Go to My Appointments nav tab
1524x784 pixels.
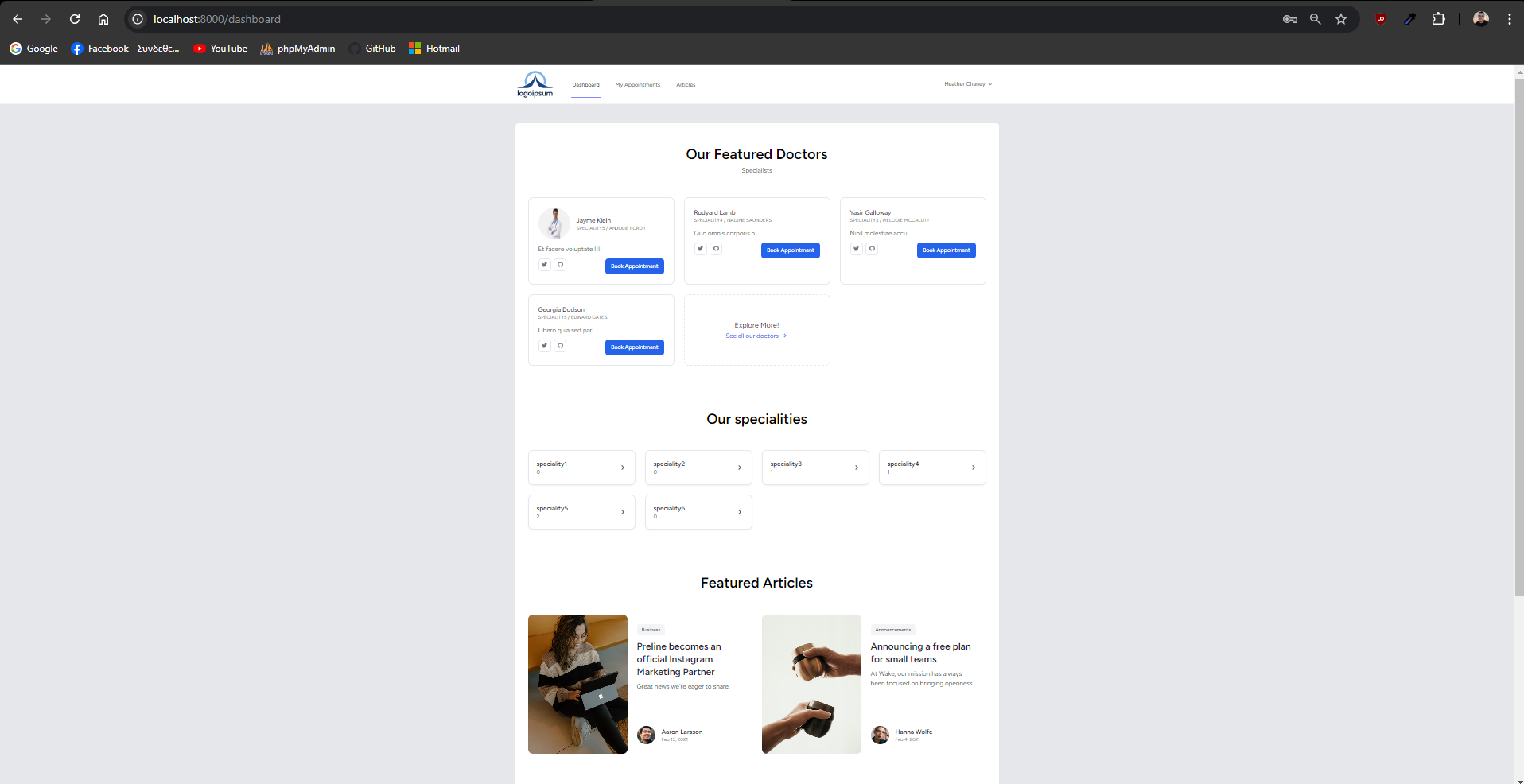(638, 85)
